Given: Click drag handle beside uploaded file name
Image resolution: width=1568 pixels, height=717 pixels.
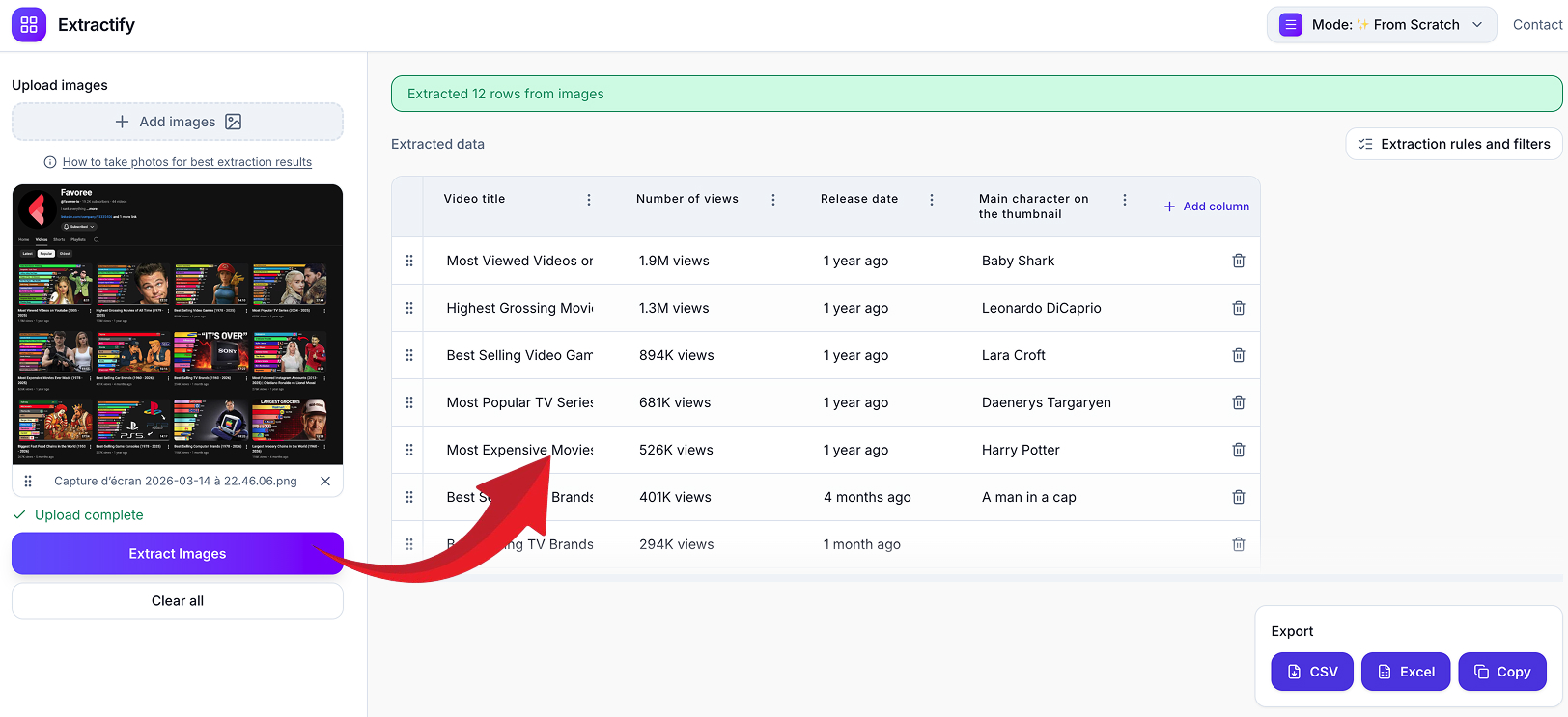Looking at the screenshot, I should pos(28,481).
